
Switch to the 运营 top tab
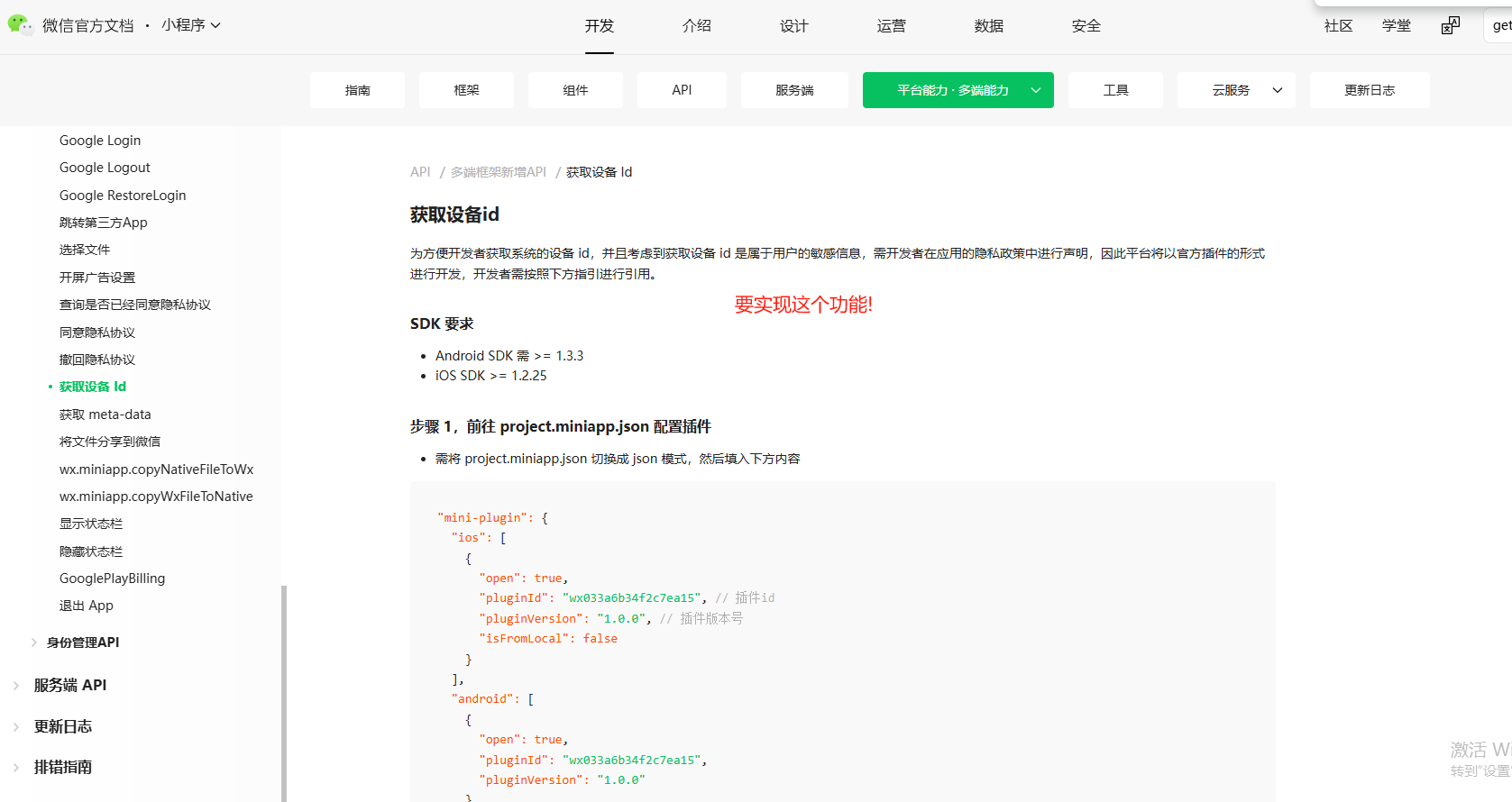(x=891, y=26)
